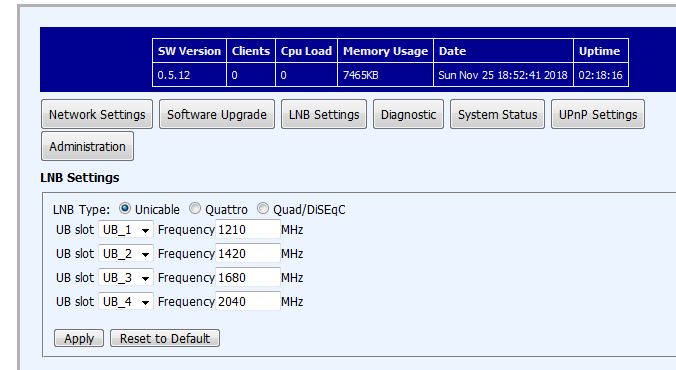Select Quad/DiSEqC LNB type

(263, 209)
